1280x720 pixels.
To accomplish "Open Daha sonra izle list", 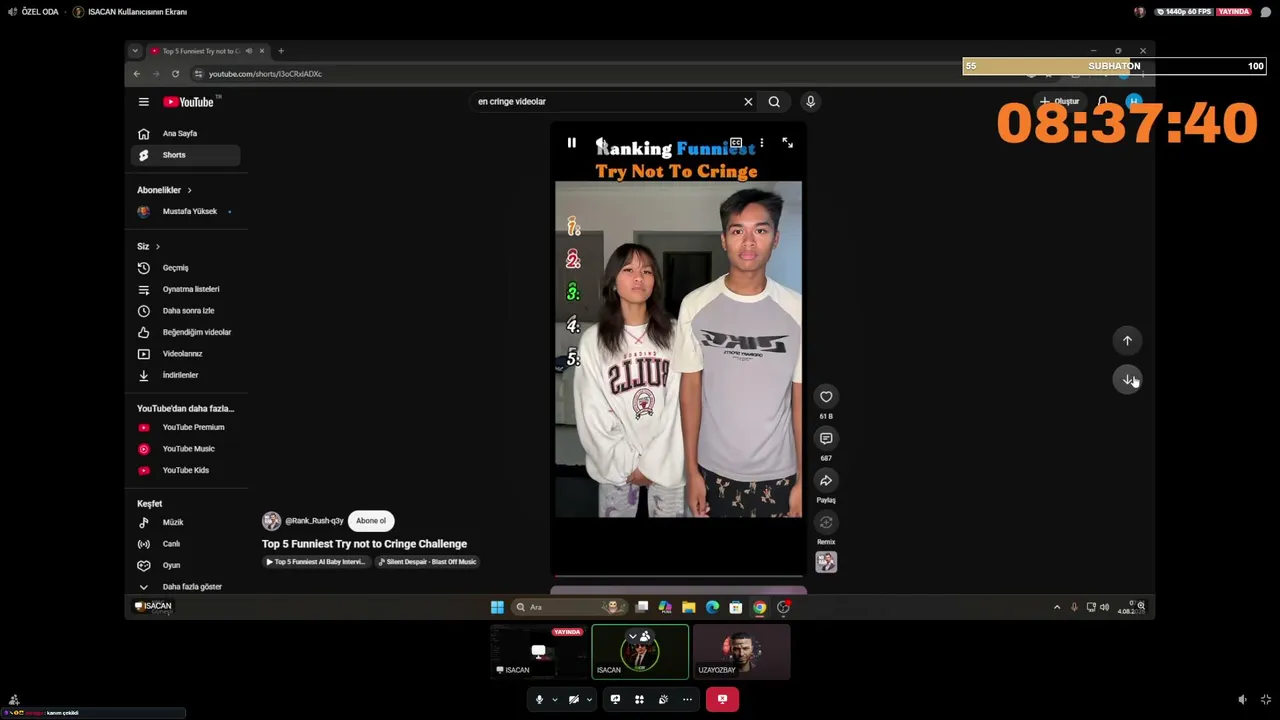I will click(x=185, y=311).
